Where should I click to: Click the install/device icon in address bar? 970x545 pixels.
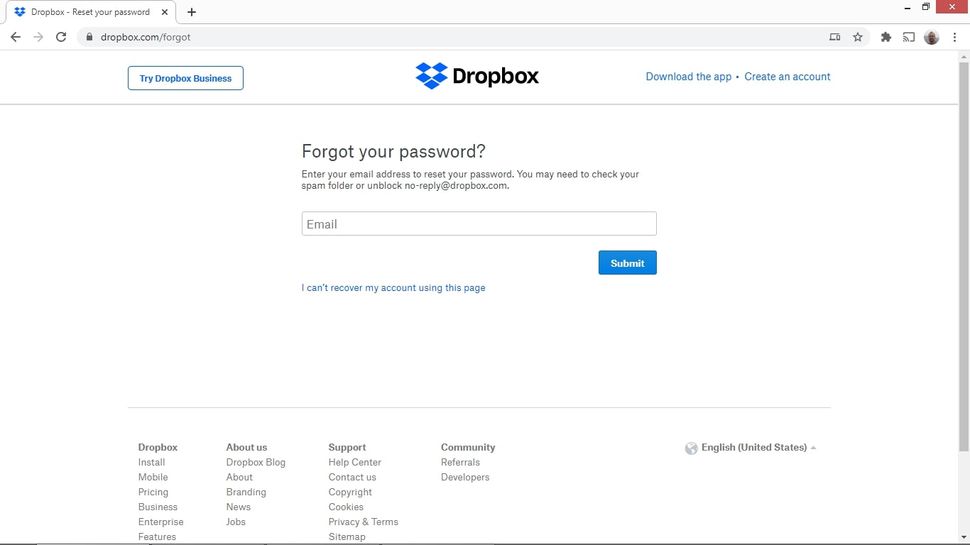coord(835,37)
